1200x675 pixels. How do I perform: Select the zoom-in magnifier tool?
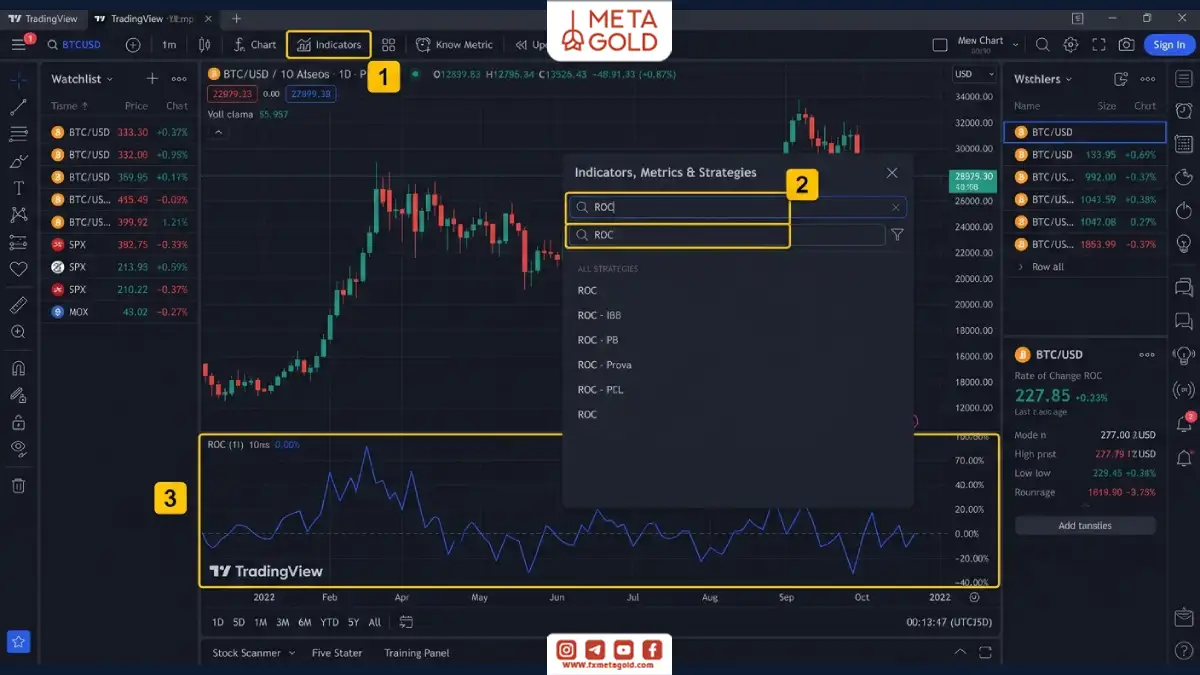click(x=18, y=332)
